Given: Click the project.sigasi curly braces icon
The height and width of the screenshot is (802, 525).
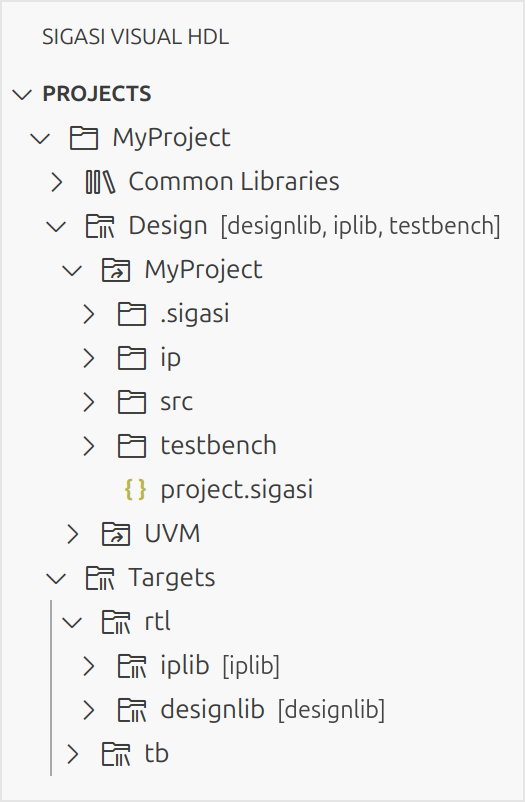Looking at the screenshot, I should click(x=136, y=489).
